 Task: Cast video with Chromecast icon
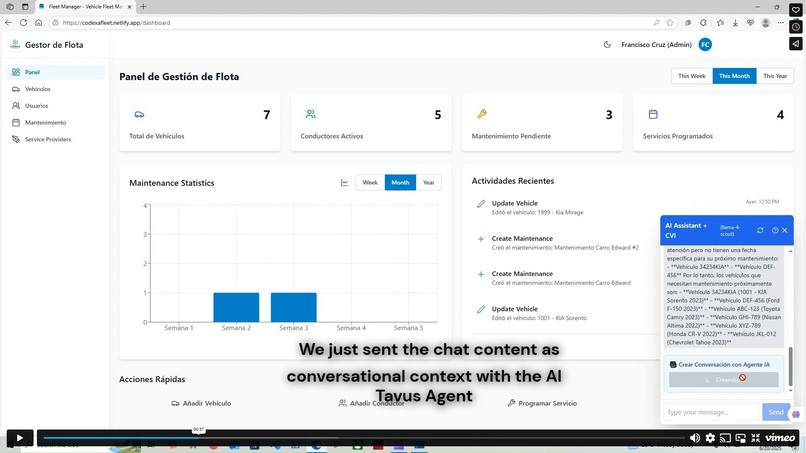(725, 438)
